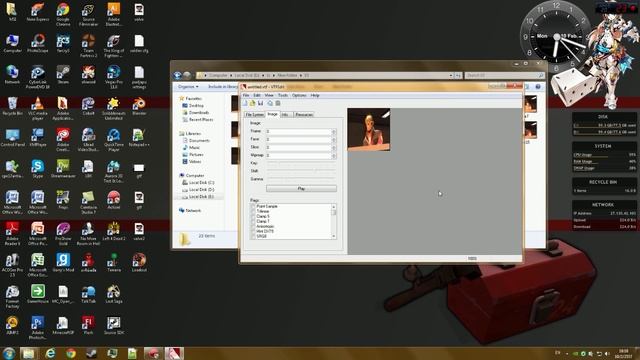Switch to the File System tab
Viewport: 640px width, 360px height.
click(255, 115)
